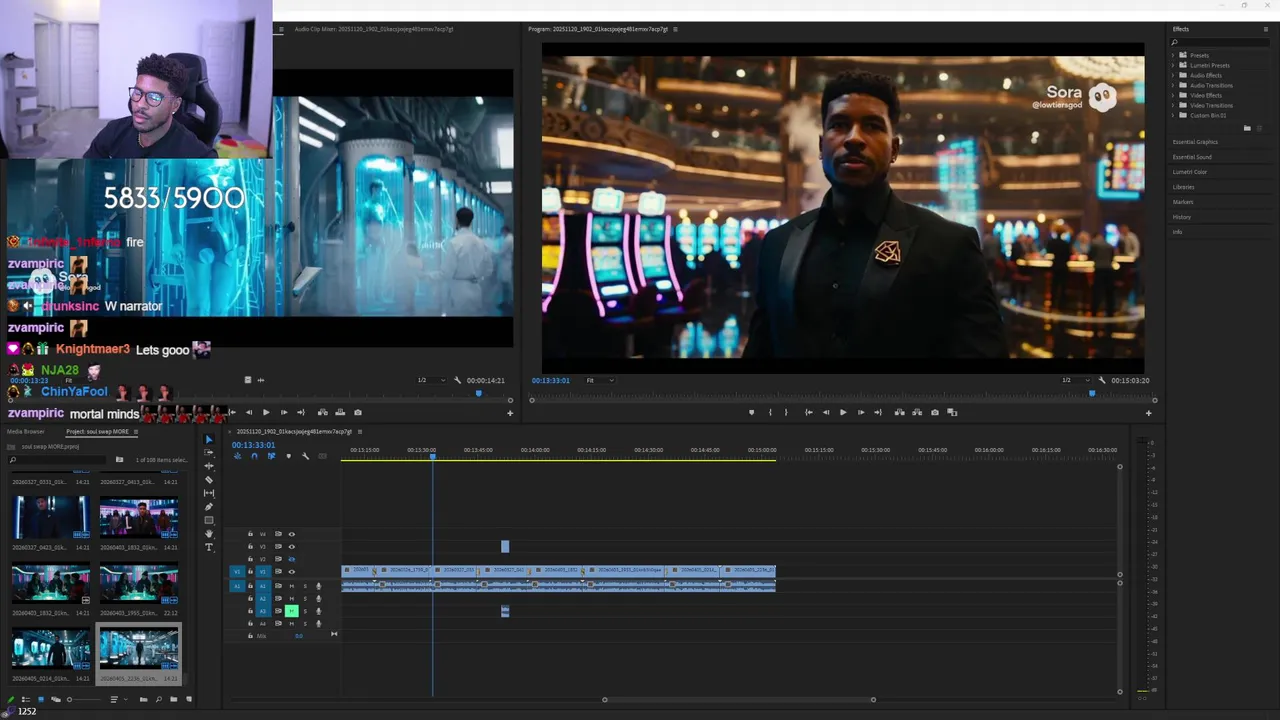Image resolution: width=1280 pixels, height=720 pixels.
Task: Step back one frame in Program monitor
Action: pos(826,412)
